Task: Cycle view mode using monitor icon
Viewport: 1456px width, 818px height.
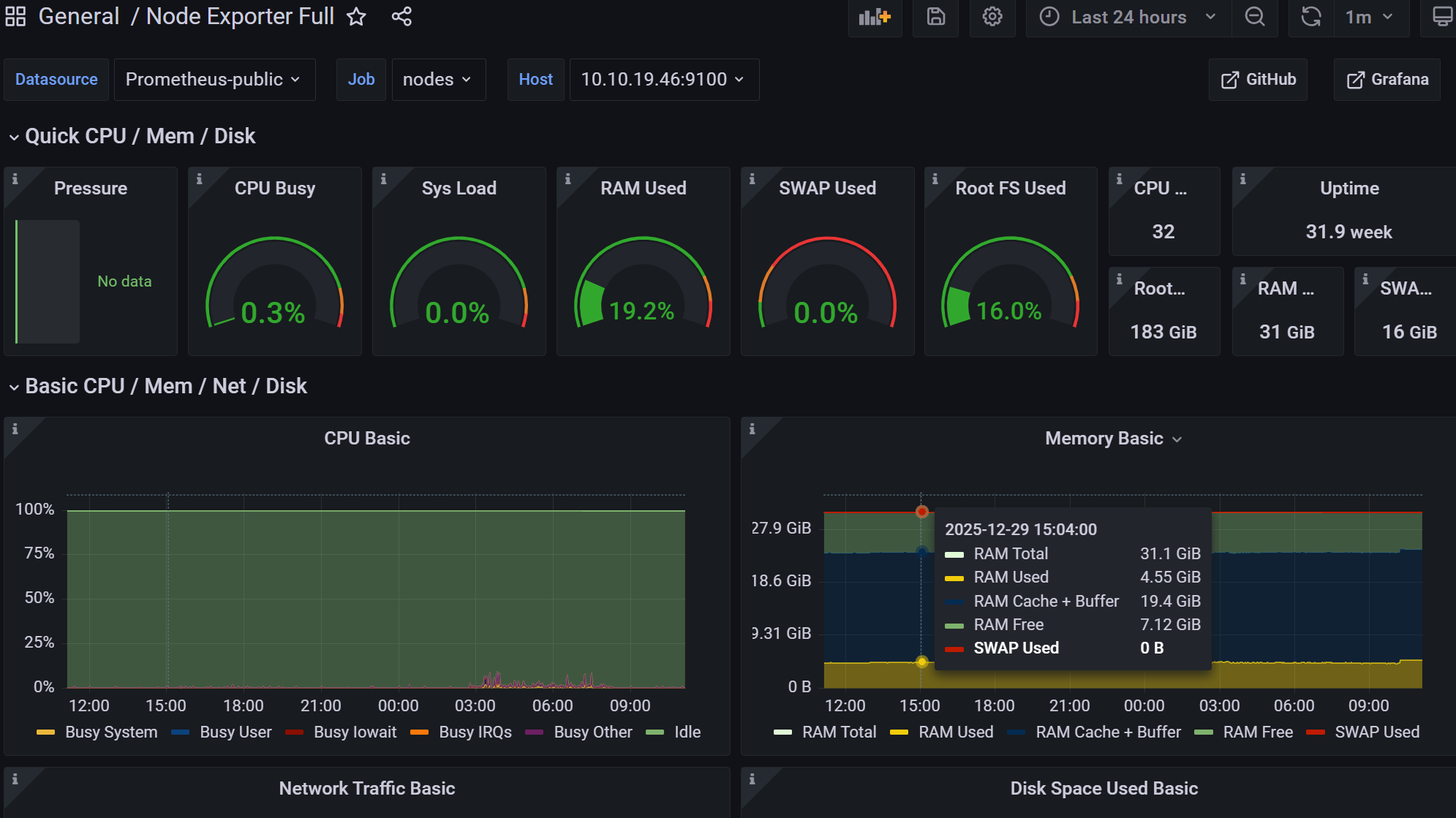Action: point(1441,17)
